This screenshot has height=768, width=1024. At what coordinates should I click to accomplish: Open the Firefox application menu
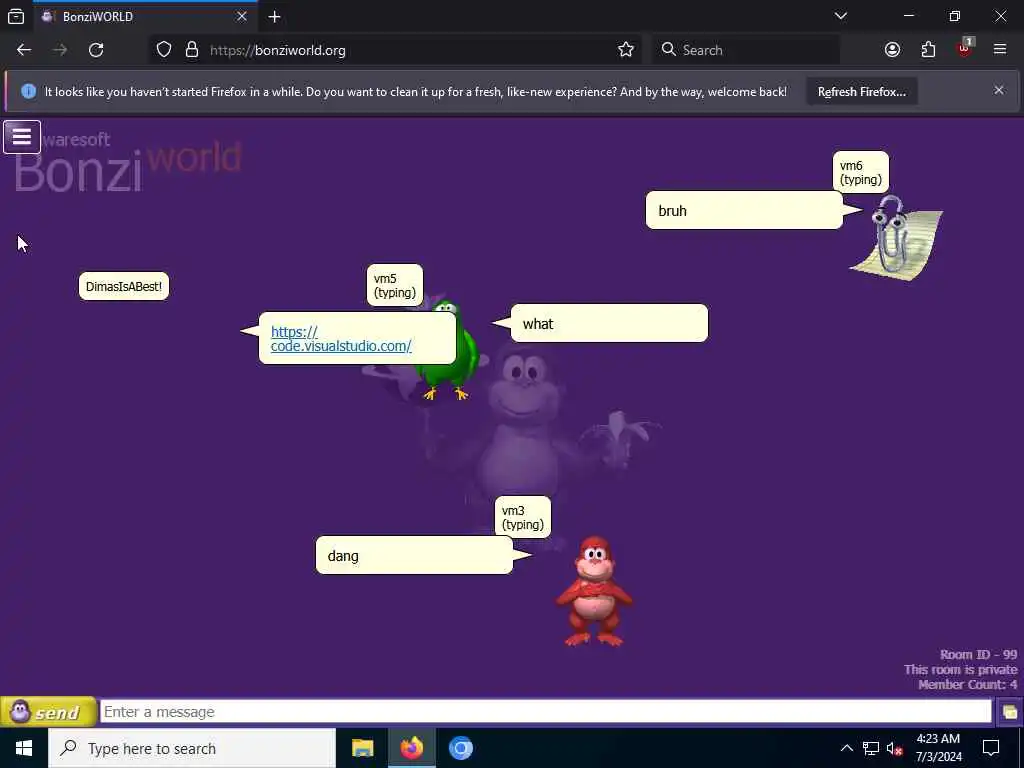(1000, 50)
